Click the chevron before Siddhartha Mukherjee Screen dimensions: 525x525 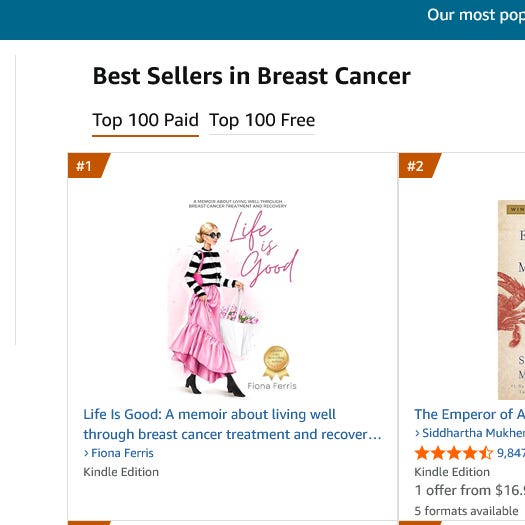pos(417,434)
